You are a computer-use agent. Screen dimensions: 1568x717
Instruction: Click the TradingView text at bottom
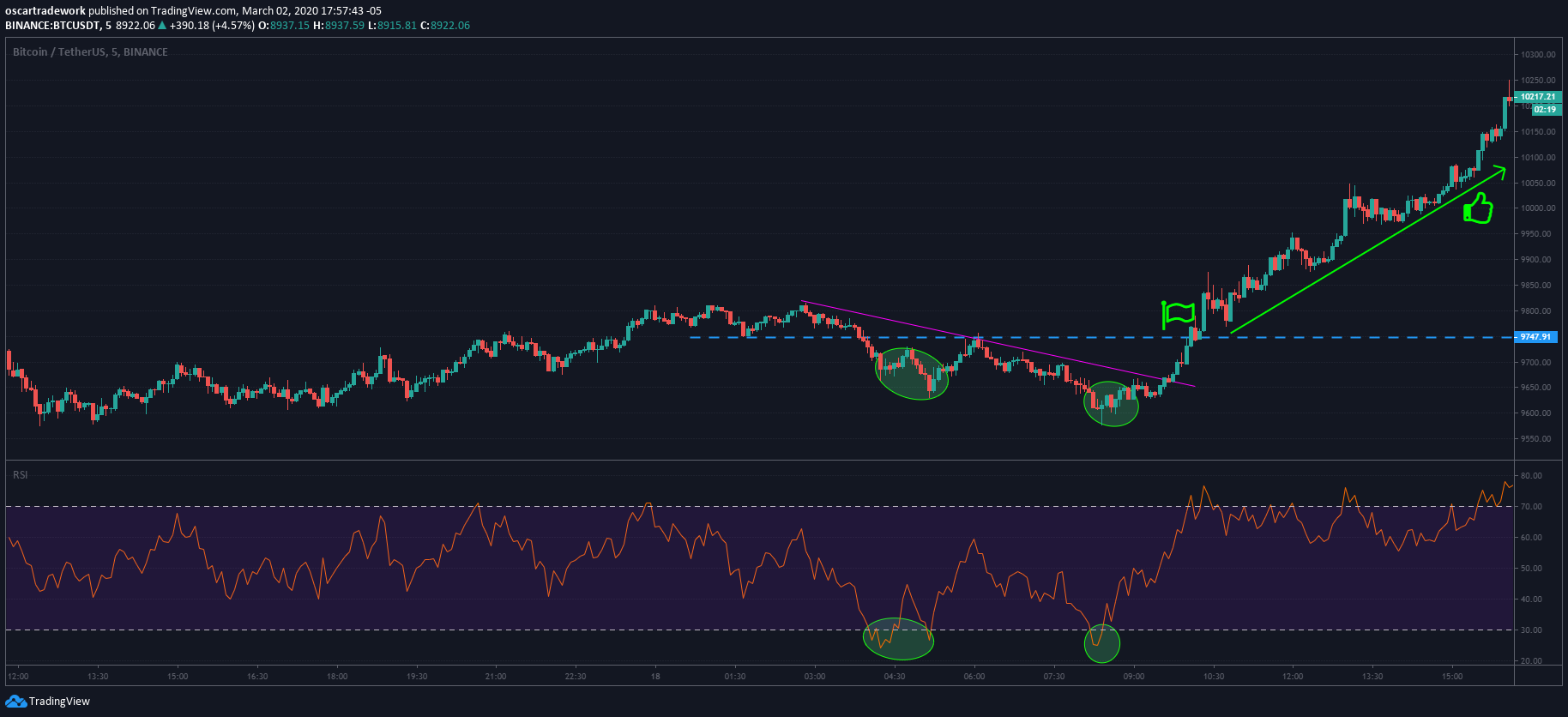coord(59,702)
